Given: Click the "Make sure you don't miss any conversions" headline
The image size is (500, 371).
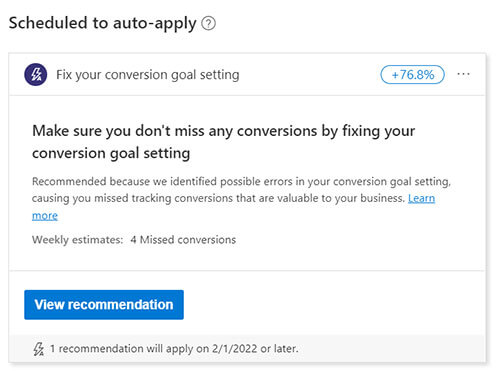Looking at the screenshot, I should (x=174, y=131).
